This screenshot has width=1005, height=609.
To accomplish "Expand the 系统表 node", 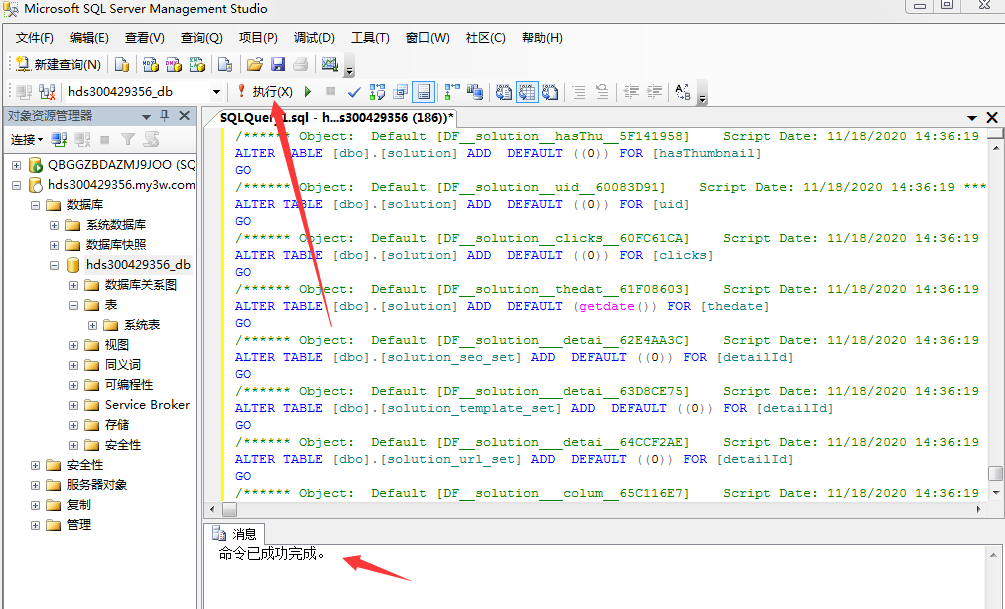I will 92,326.
